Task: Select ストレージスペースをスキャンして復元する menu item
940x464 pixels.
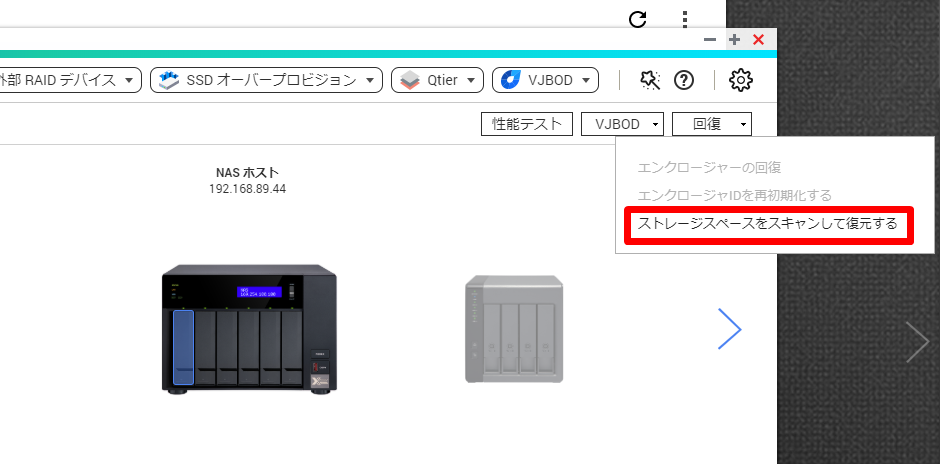Action: tap(767, 225)
